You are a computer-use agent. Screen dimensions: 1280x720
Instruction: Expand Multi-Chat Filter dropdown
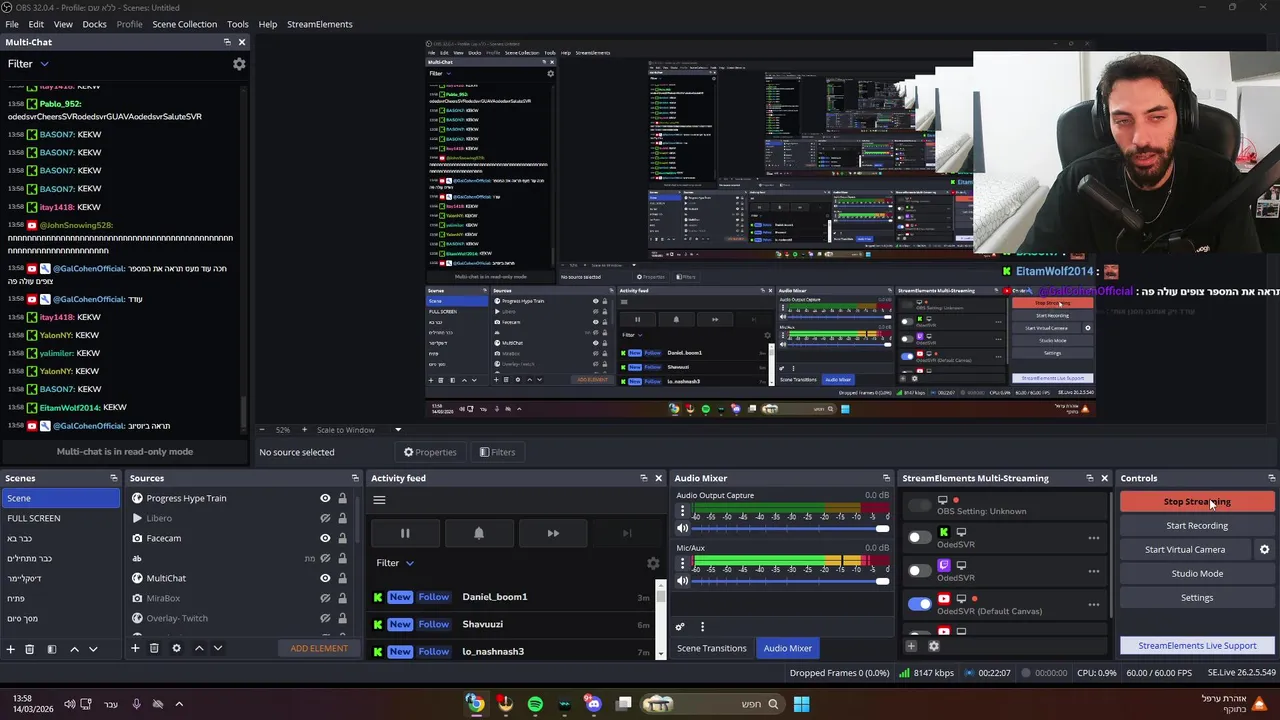(x=28, y=64)
